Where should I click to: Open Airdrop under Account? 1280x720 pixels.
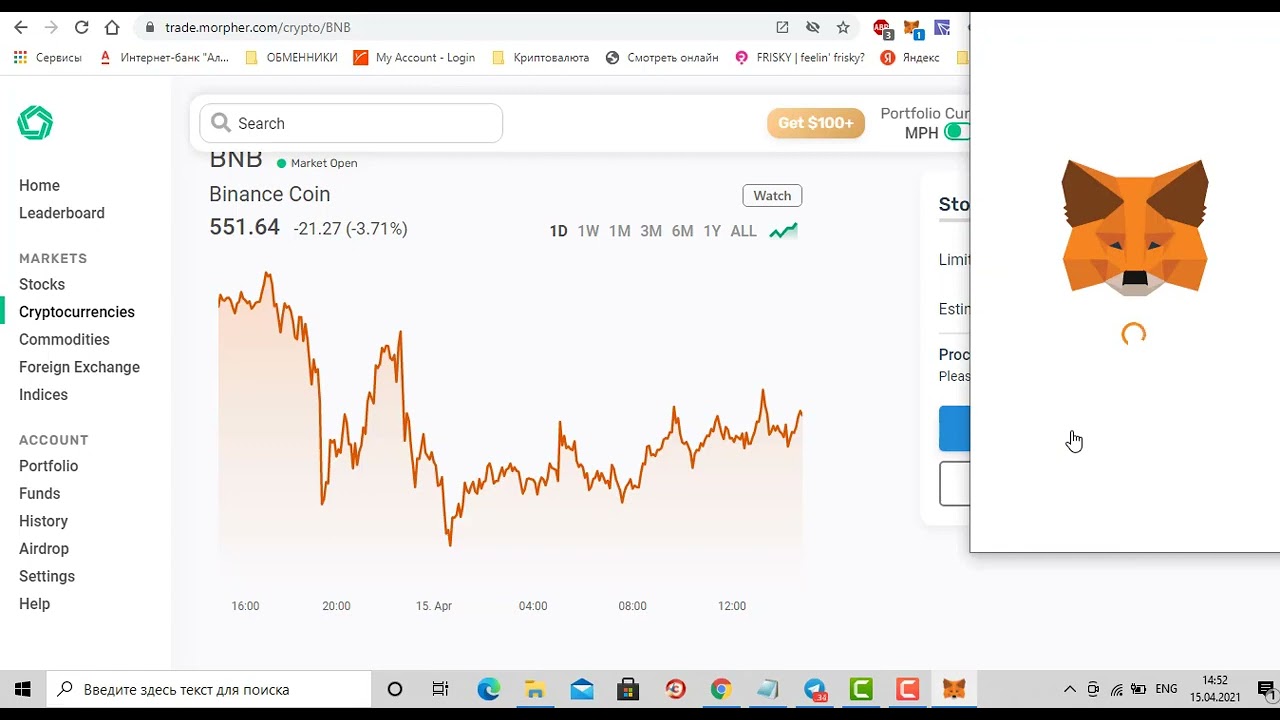pos(44,549)
